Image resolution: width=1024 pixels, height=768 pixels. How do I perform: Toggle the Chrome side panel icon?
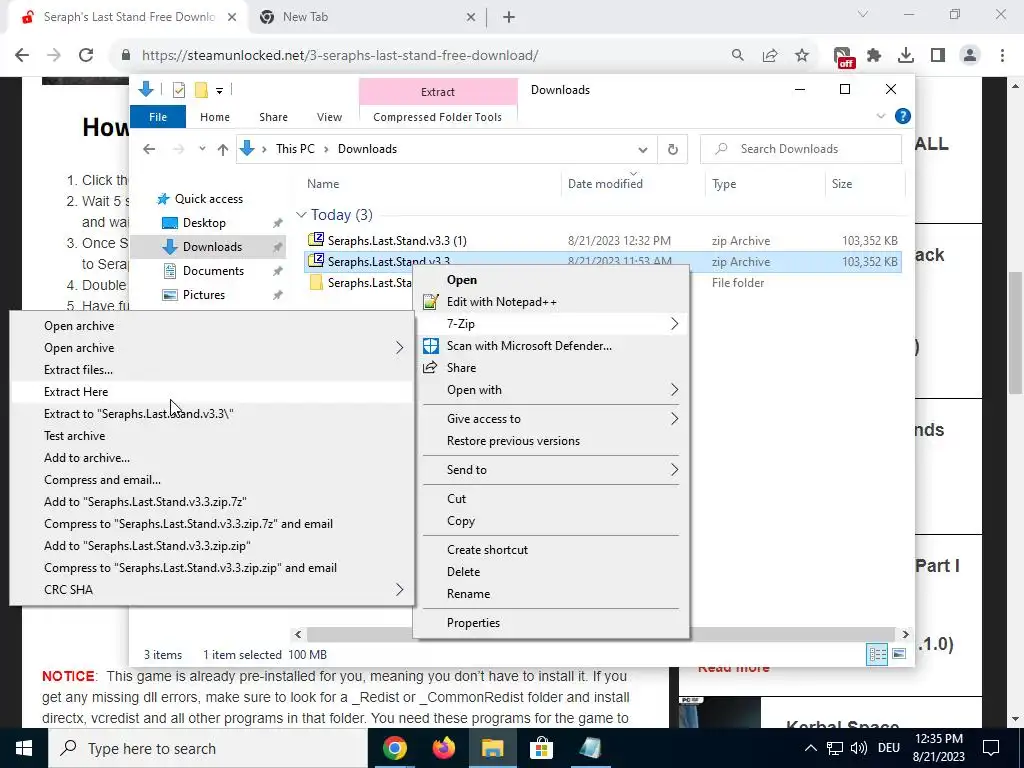[938, 56]
